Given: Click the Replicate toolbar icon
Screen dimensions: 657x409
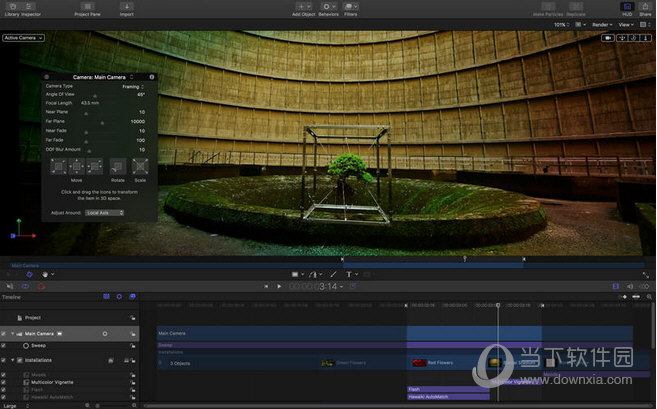Looking at the screenshot, I should [x=576, y=7].
